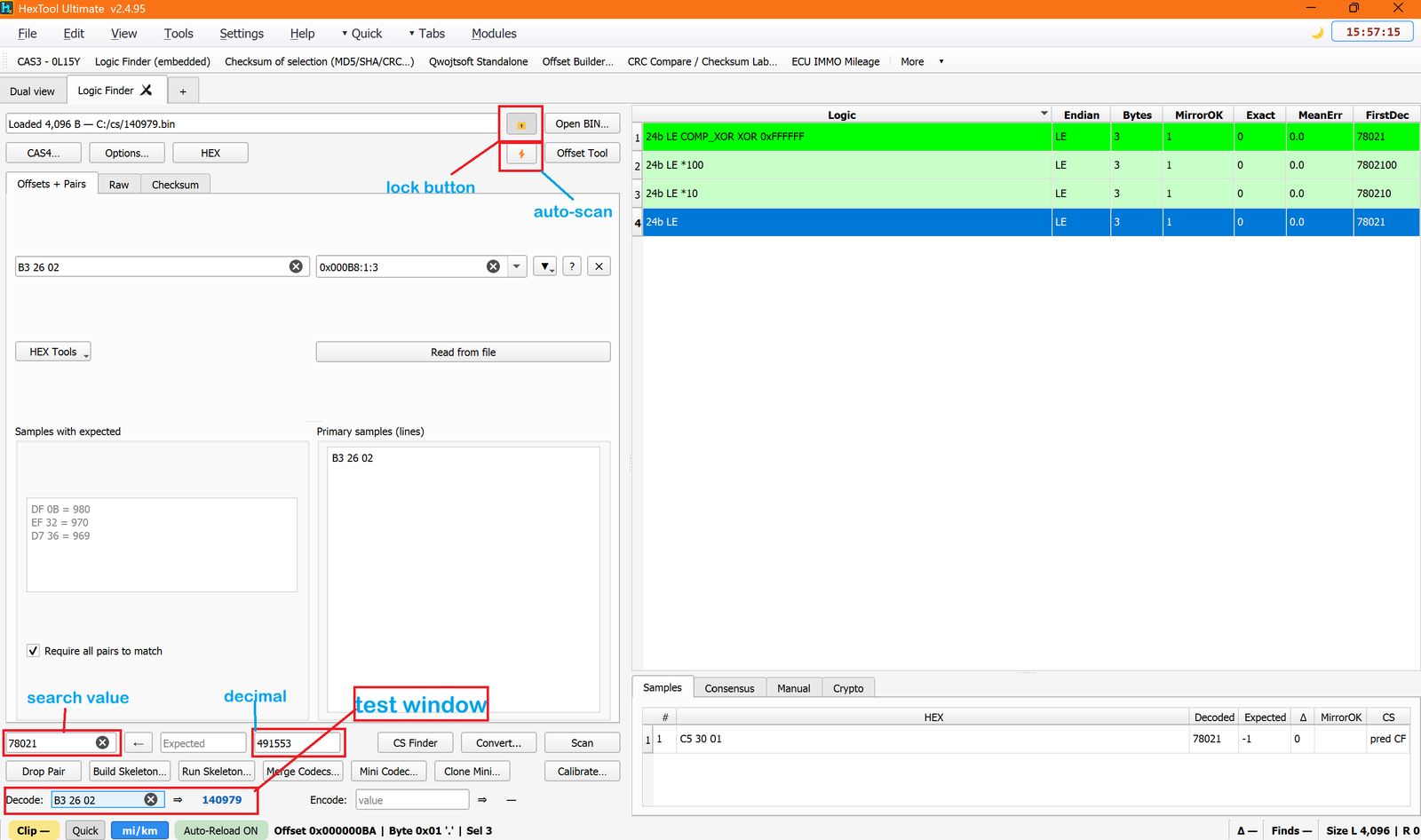Click the MeanErr column header
1421x840 pixels.
click(x=1320, y=115)
